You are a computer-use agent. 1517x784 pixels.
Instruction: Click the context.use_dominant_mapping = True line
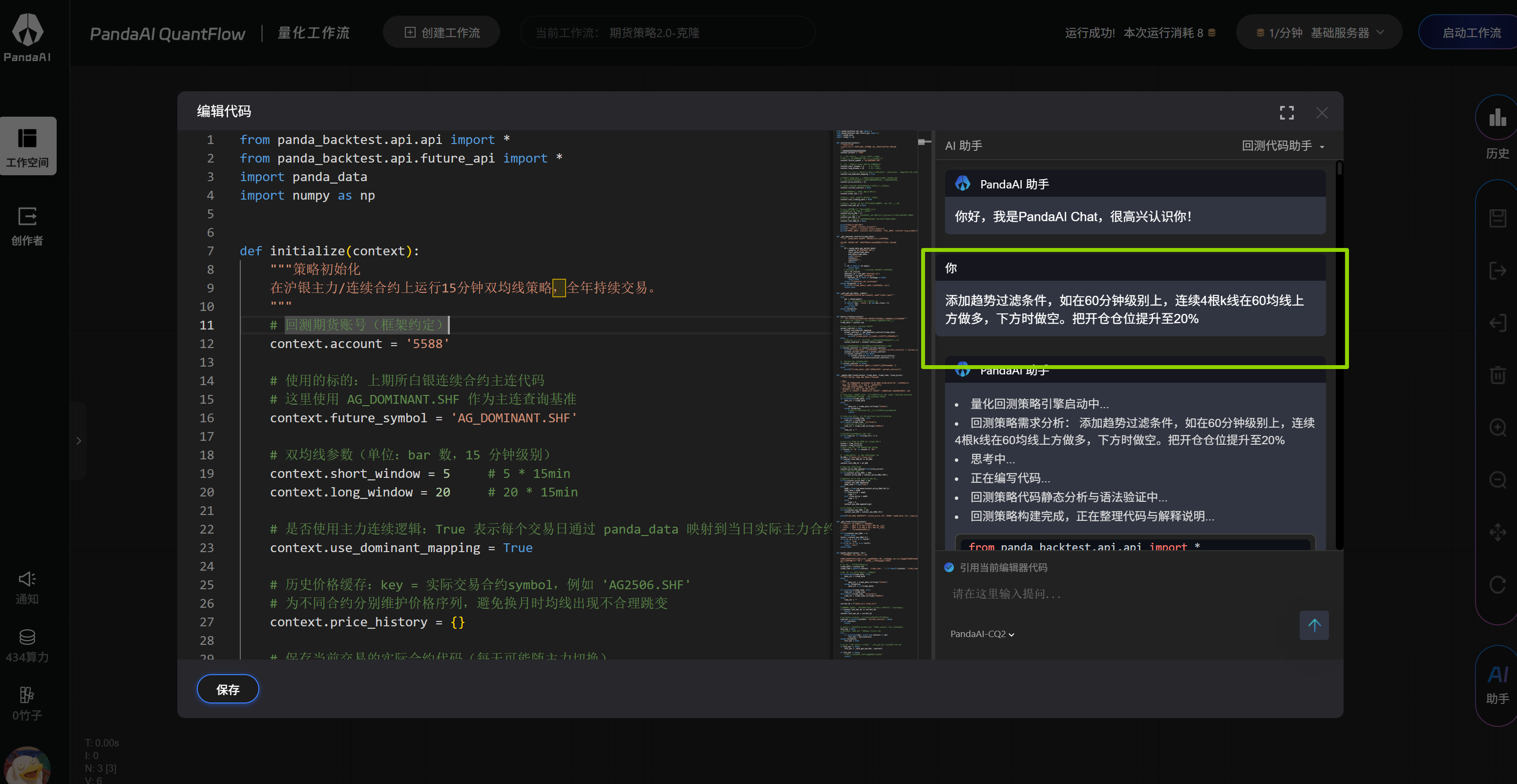(x=401, y=547)
